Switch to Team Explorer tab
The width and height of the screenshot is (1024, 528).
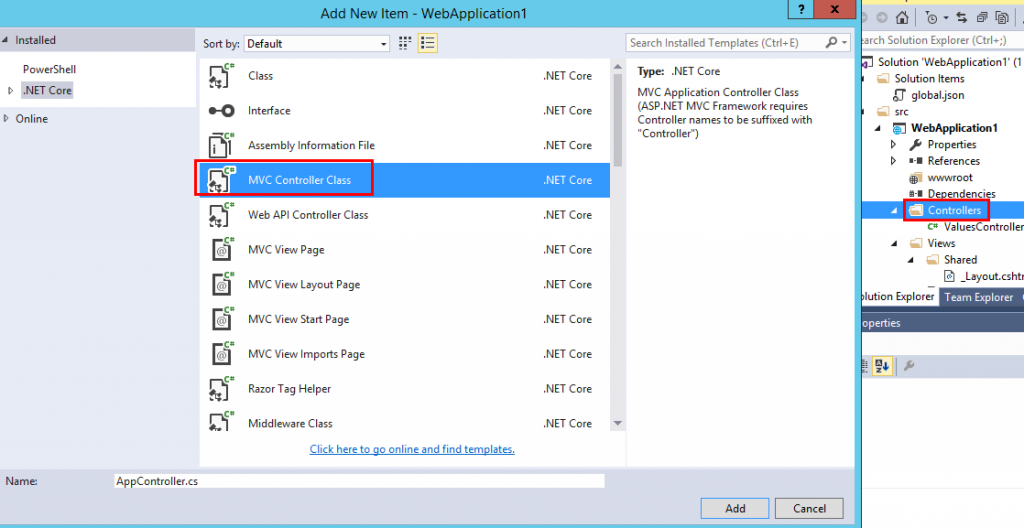click(978, 297)
